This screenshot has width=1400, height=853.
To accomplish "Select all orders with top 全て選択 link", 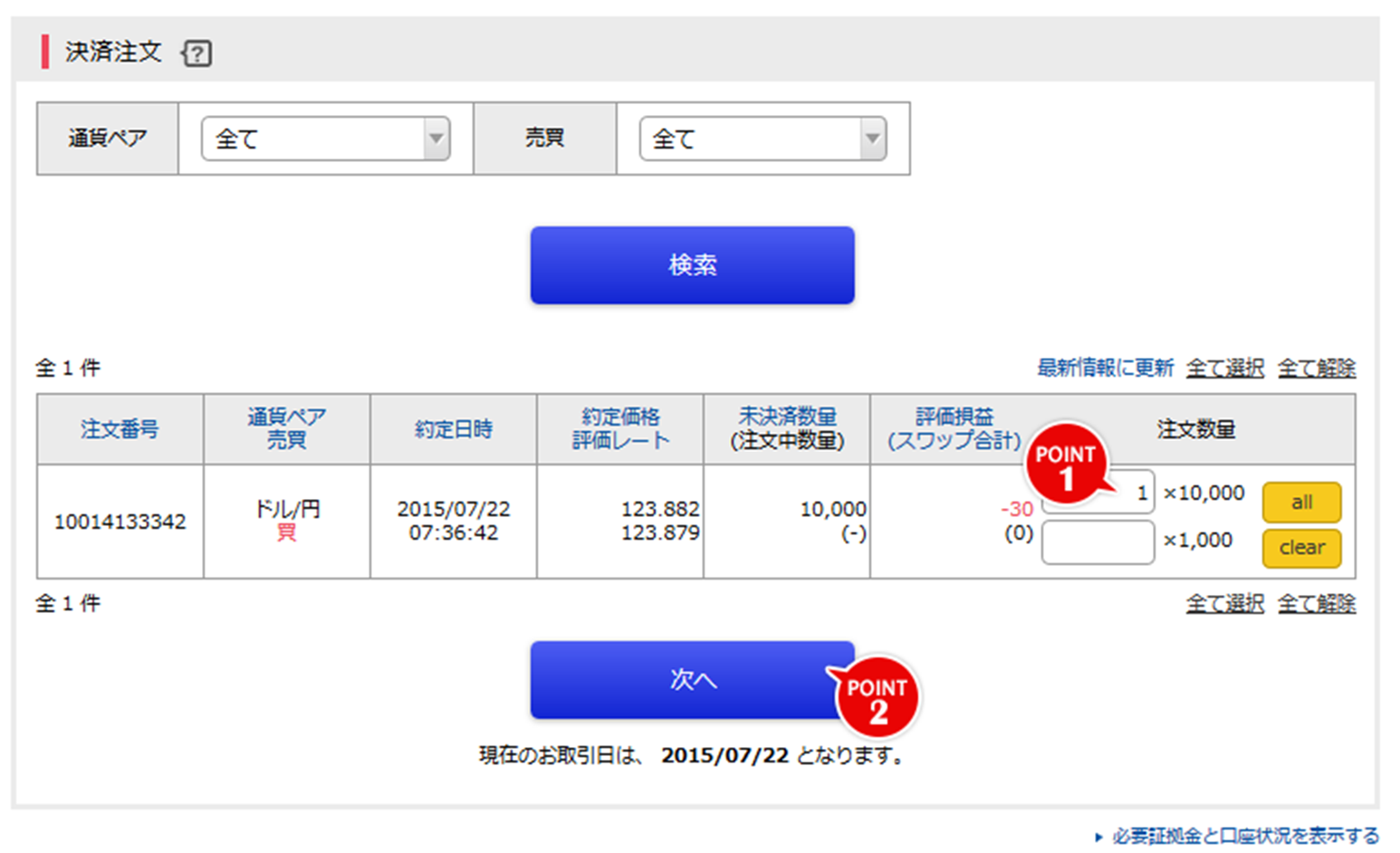I will coord(1223,368).
